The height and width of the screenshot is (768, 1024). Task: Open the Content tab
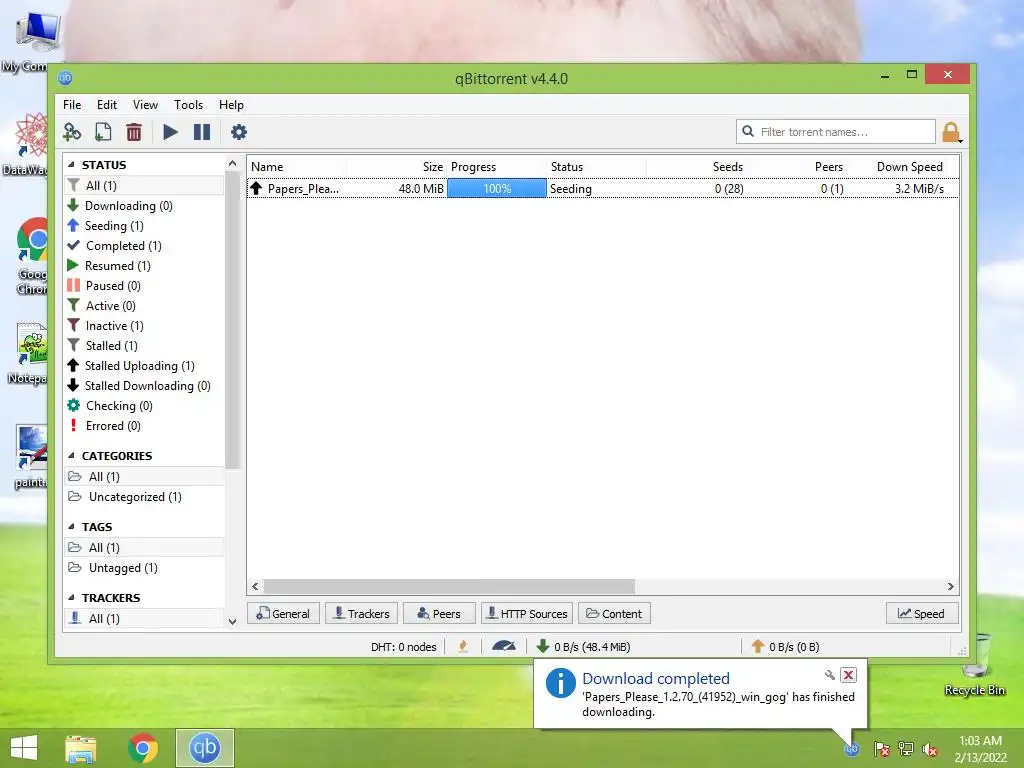pyautogui.click(x=614, y=614)
